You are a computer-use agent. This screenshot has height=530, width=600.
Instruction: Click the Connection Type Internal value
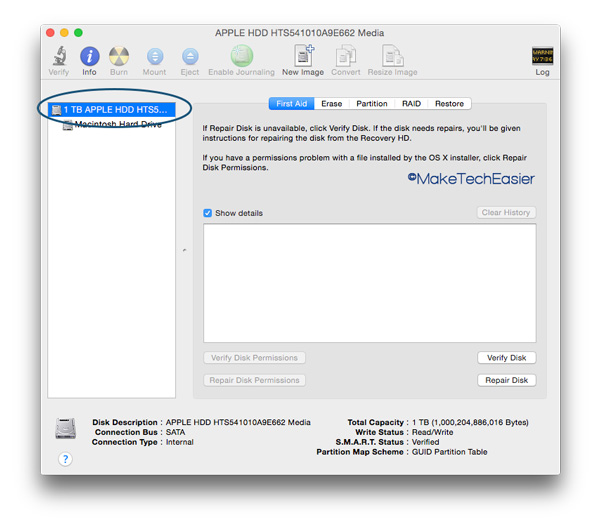[x=179, y=442]
